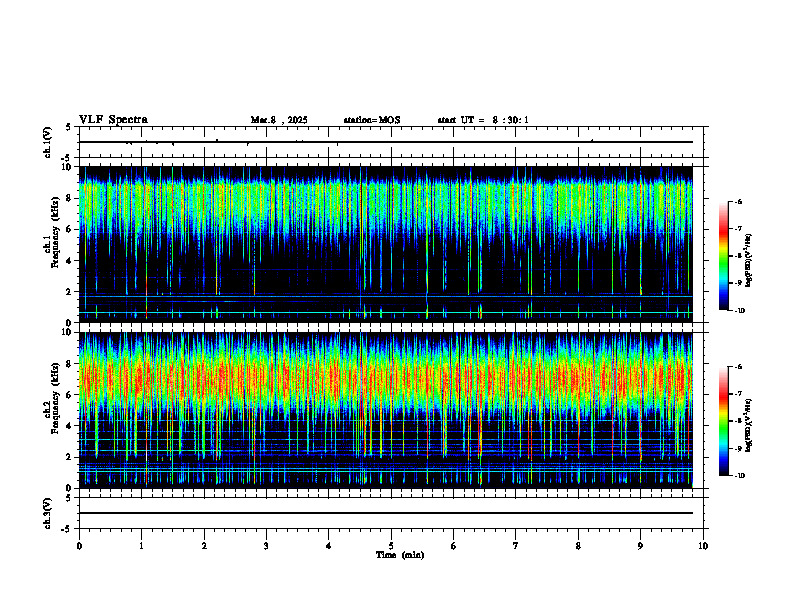Click the "station=MOS" header label
The width and height of the screenshot is (792, 612).
[x=372, y=120]
